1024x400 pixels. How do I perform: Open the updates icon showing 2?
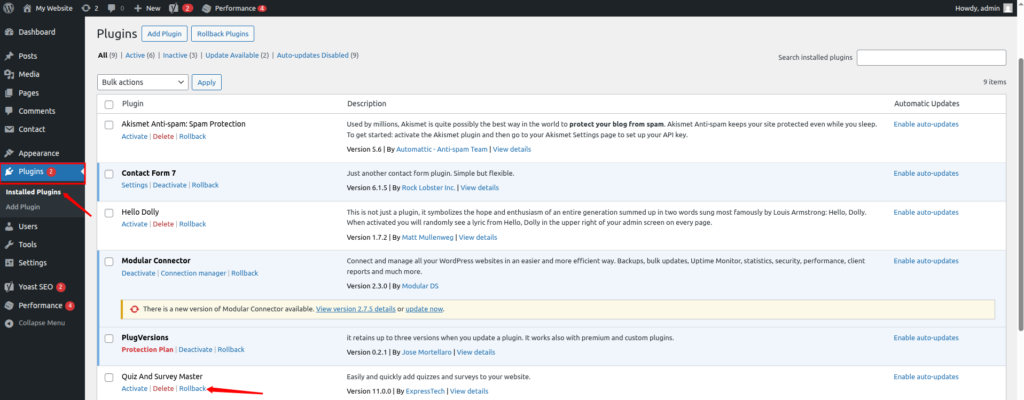pyautogui.click(x=90, y=8)
